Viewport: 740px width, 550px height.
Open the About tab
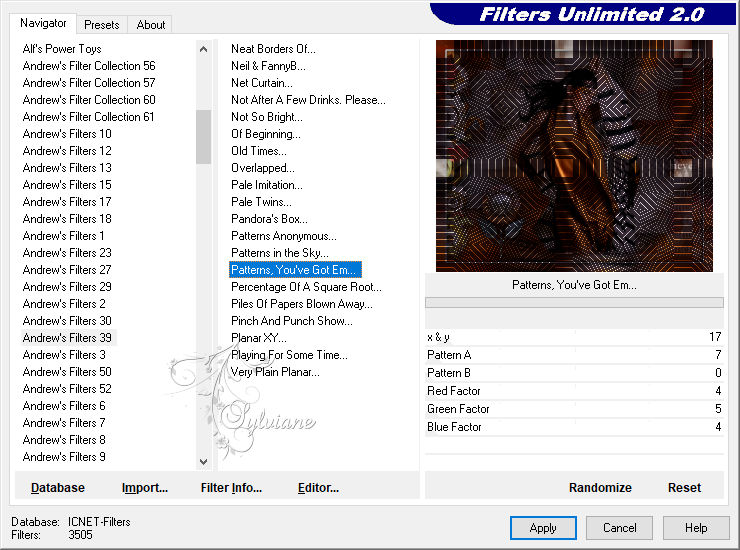[151, 25]
